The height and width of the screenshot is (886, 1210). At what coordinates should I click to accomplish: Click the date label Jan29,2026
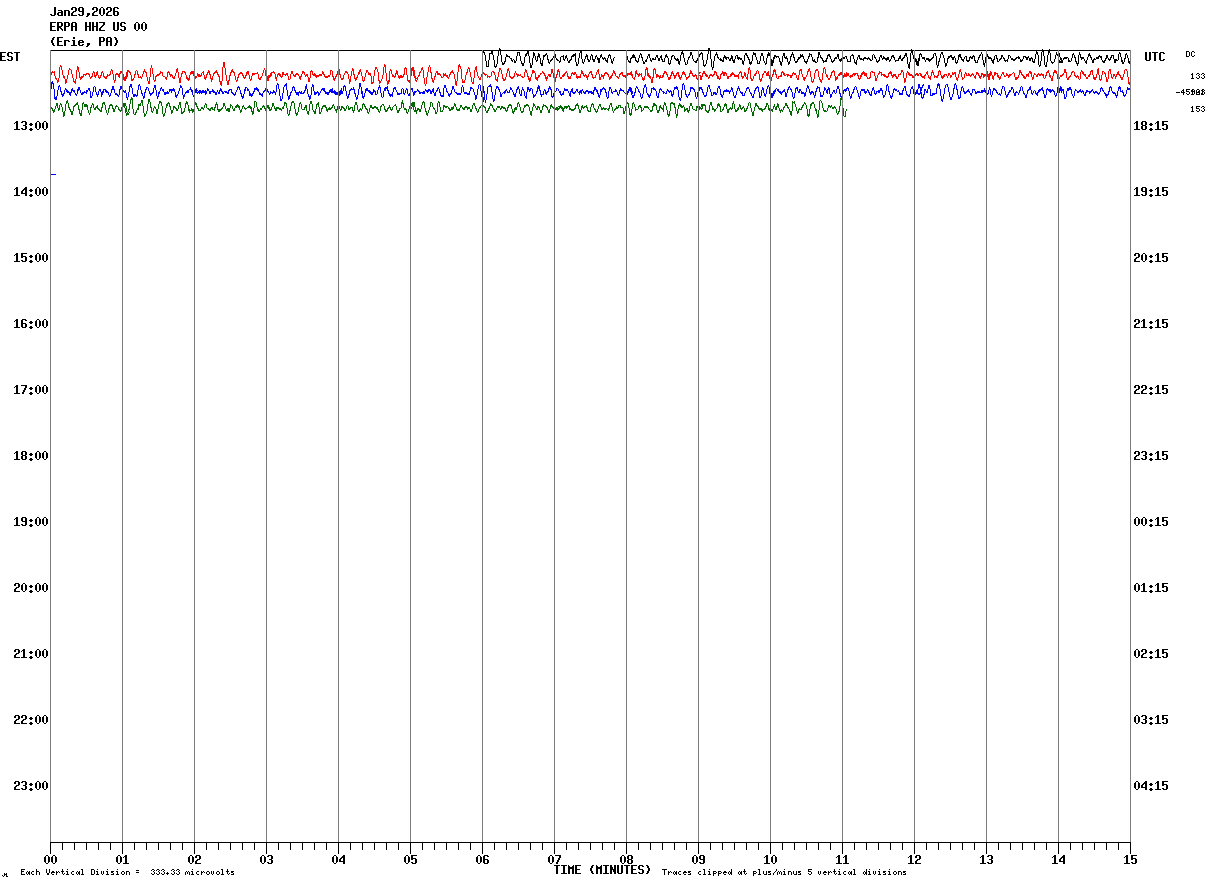click(x=85, y=12)
